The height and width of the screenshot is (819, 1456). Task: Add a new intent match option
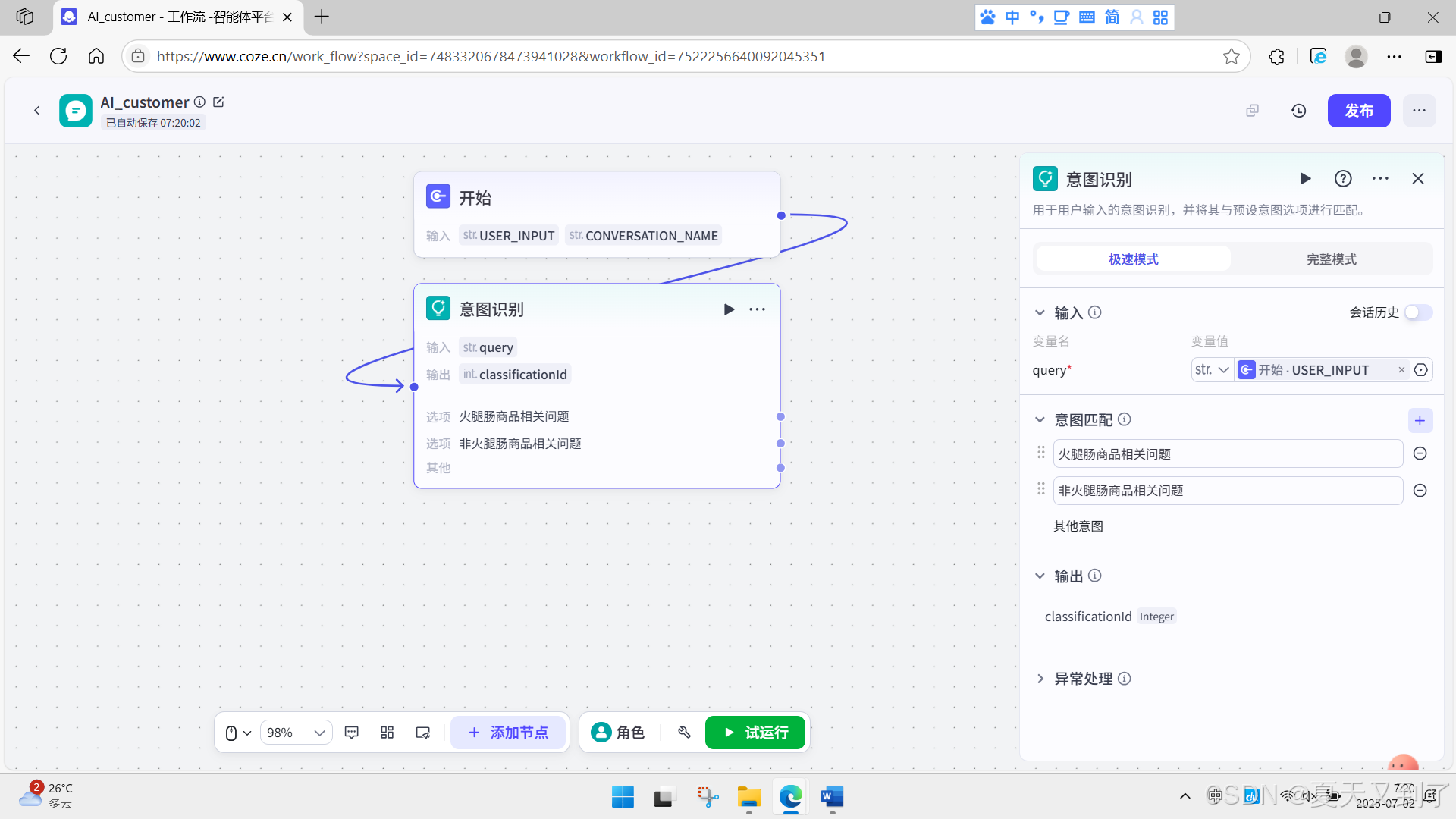point(1420,420)
